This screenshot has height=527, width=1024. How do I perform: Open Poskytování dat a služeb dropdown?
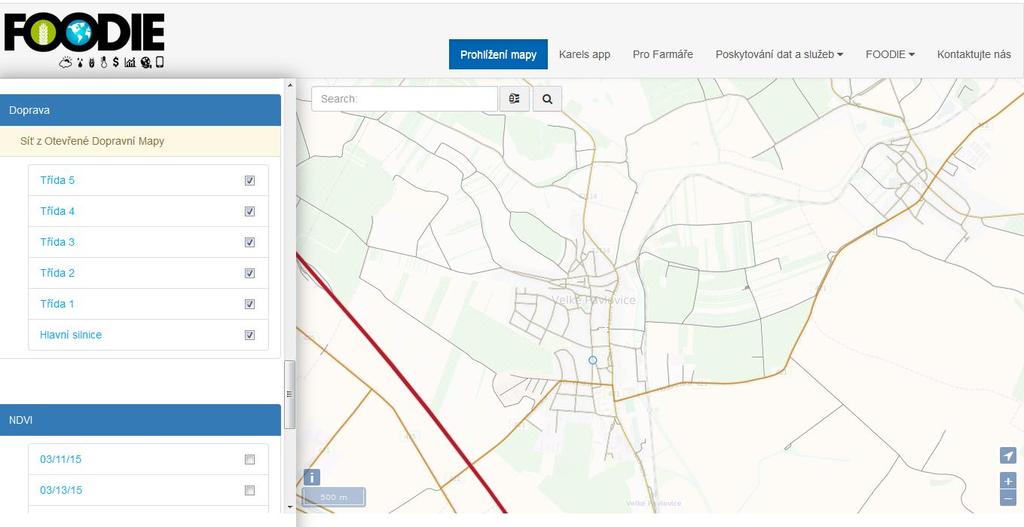(x=779, y=54)
